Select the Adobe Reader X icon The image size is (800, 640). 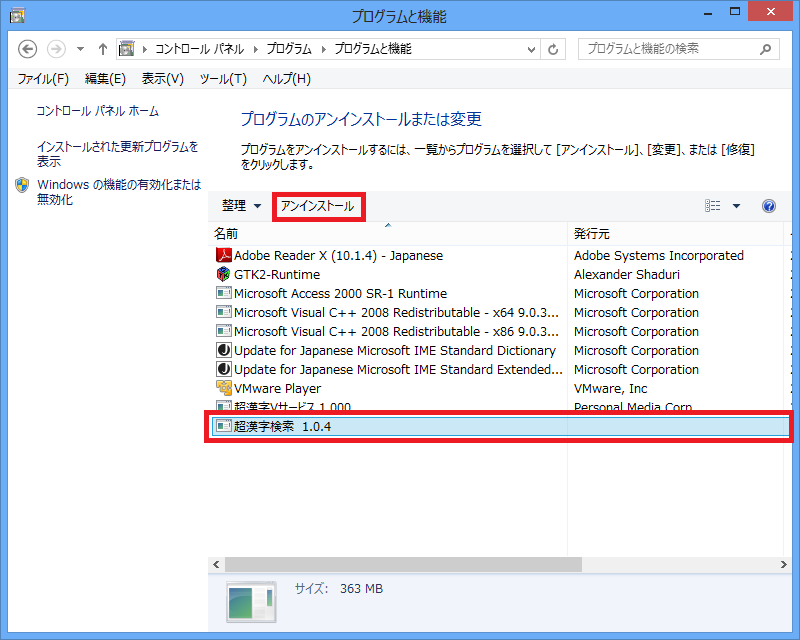pos(224,256)
